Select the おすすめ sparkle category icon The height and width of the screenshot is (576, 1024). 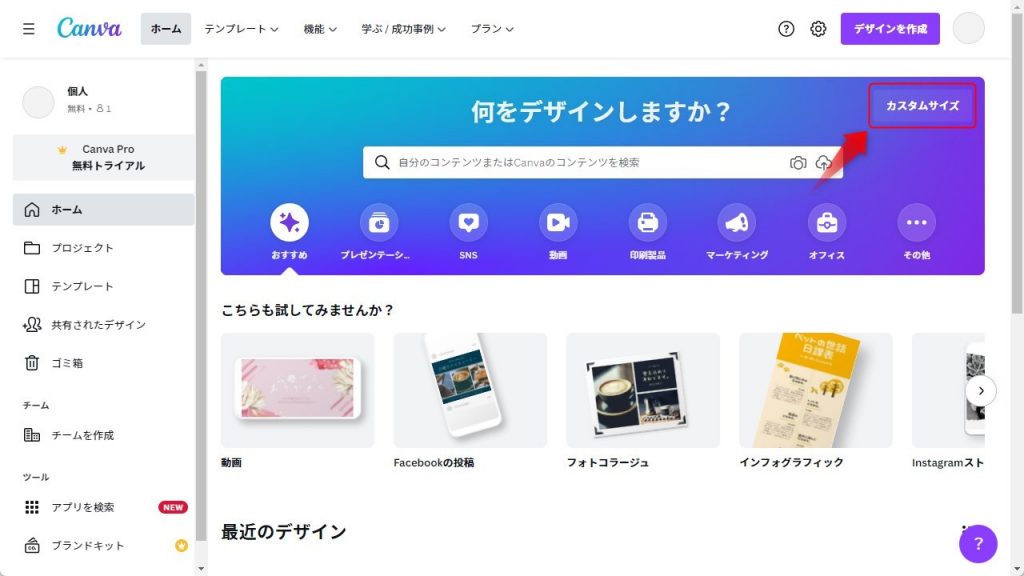[289, 223]
